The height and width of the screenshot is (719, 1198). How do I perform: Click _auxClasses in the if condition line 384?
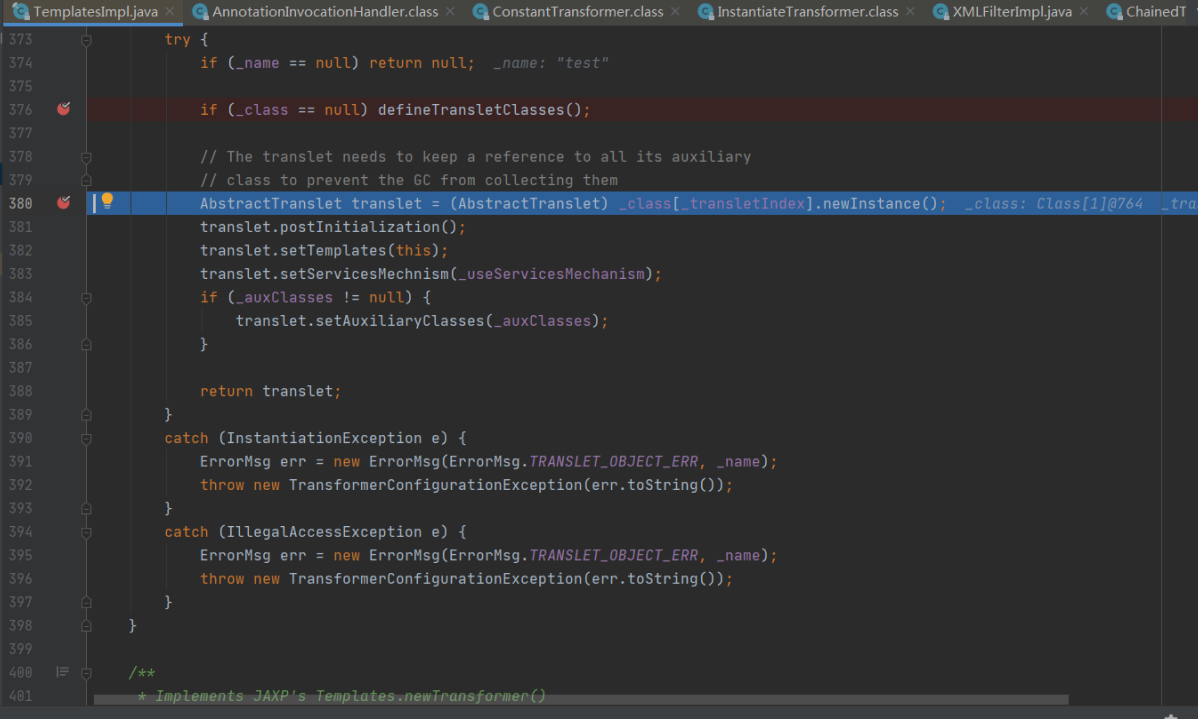pos(284,297)
